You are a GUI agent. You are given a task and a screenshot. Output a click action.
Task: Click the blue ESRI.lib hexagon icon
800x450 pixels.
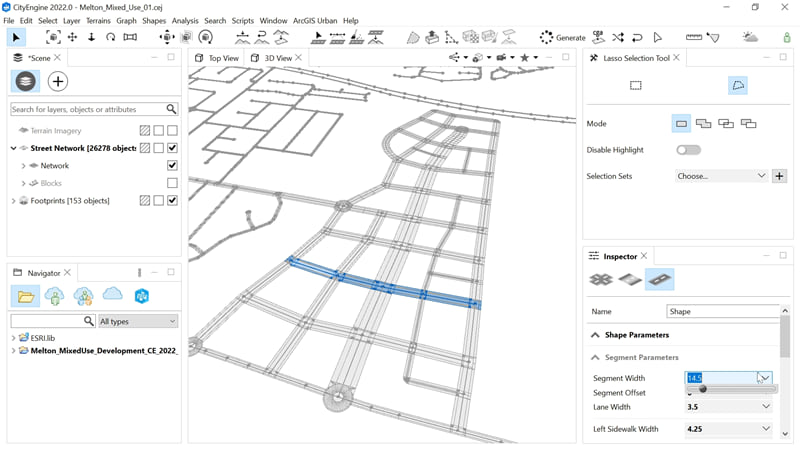pos(142,296)
